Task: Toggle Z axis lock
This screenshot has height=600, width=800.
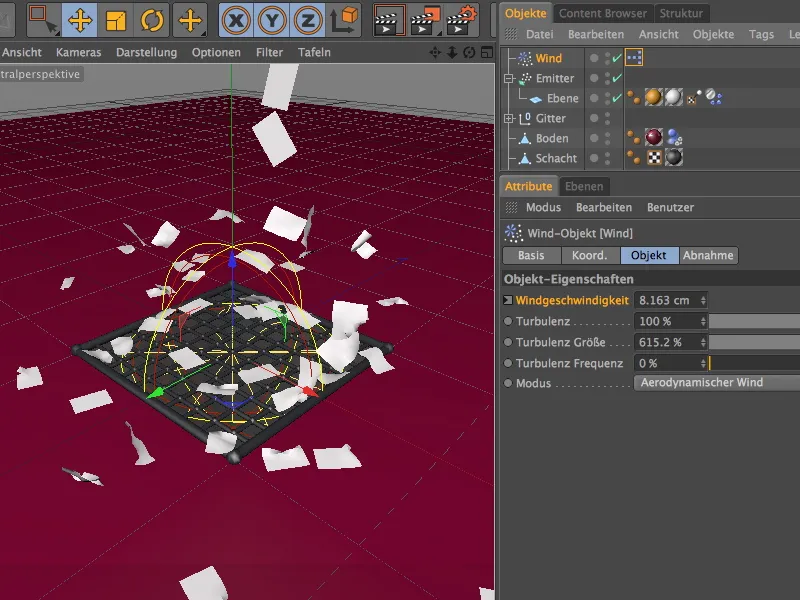Action: pos(308,20)
